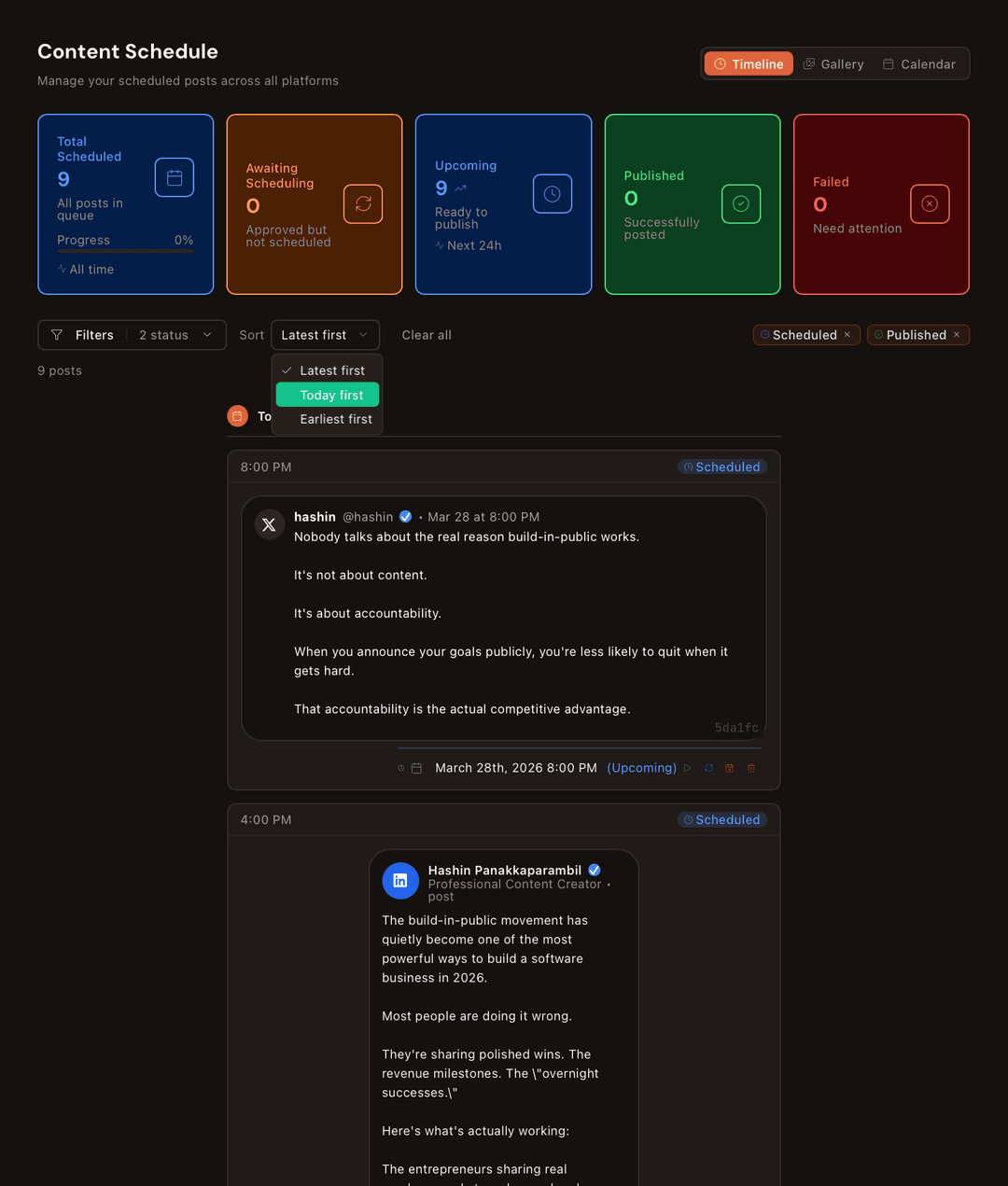Click the orange Today calendar marker icon
Image resolution: width=1008 pixels, height=1186 pixels.
[x=238, y=416]
